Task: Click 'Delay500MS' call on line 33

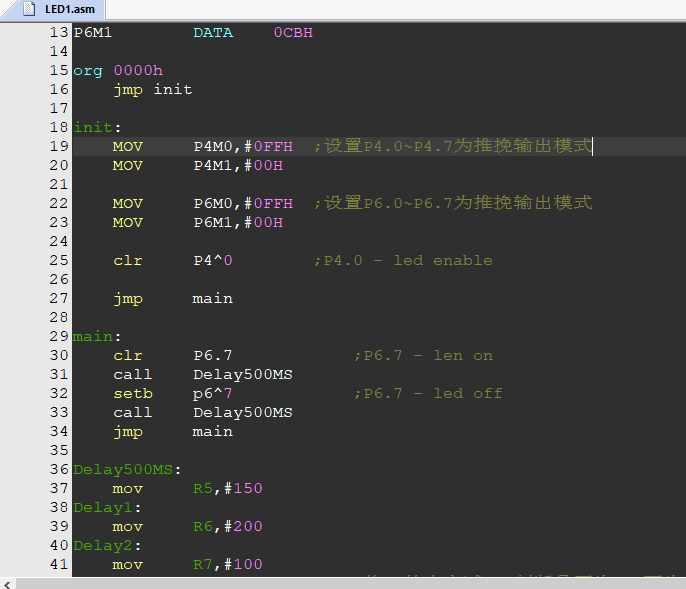Action: coord(243,413)
